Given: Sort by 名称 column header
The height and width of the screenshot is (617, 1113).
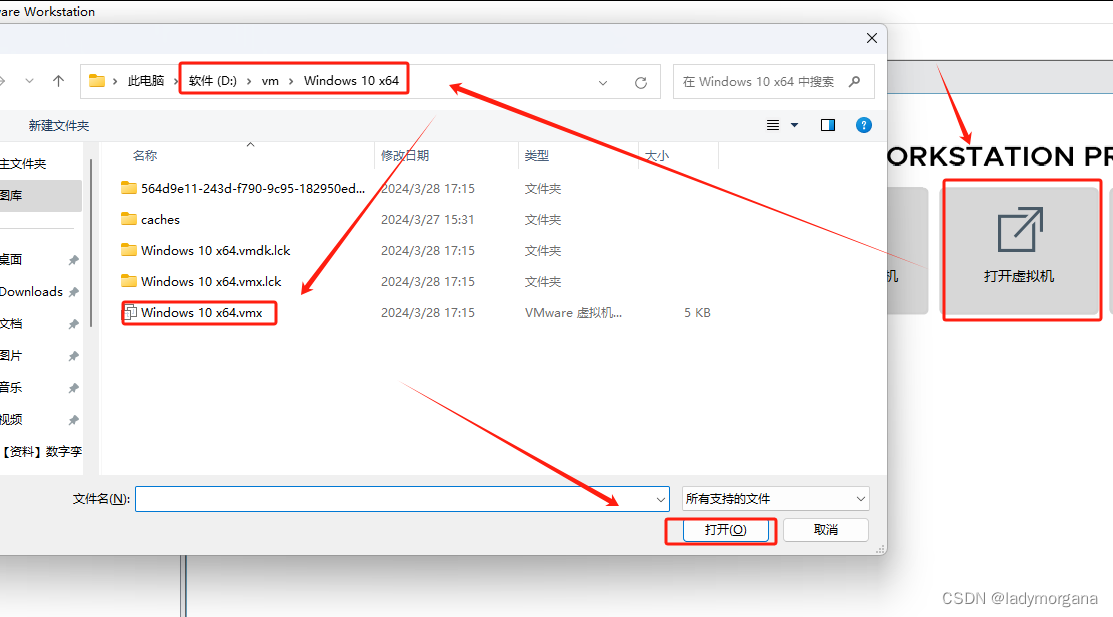Looking at the screenshot, I should click(x=145, y=155).
